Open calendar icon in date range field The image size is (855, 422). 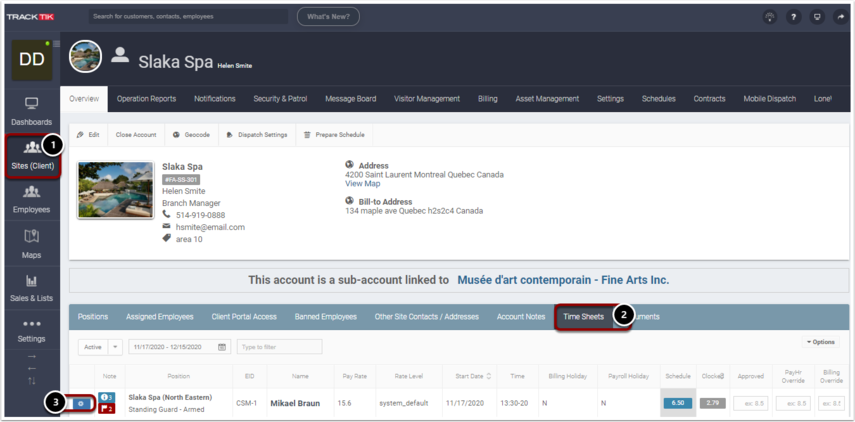tap(222, 347)
